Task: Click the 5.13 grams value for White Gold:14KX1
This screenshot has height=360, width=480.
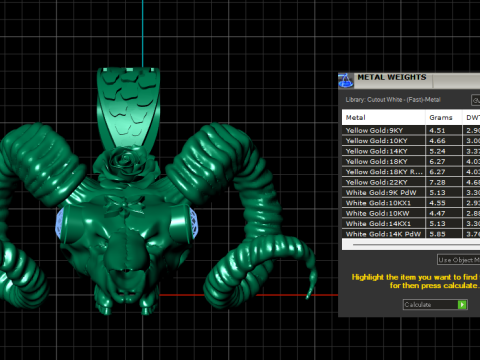Action: [x=437, y=223]
